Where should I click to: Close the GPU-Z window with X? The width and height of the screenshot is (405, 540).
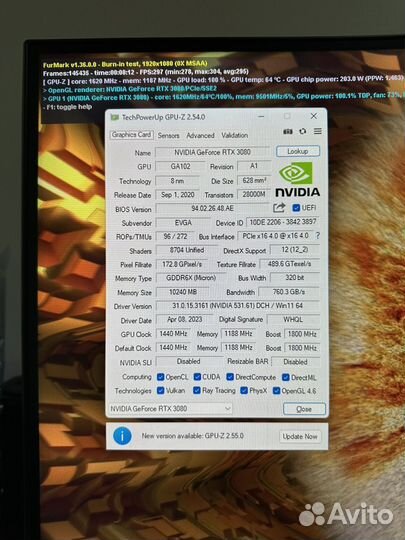click(x=314, y=116)
